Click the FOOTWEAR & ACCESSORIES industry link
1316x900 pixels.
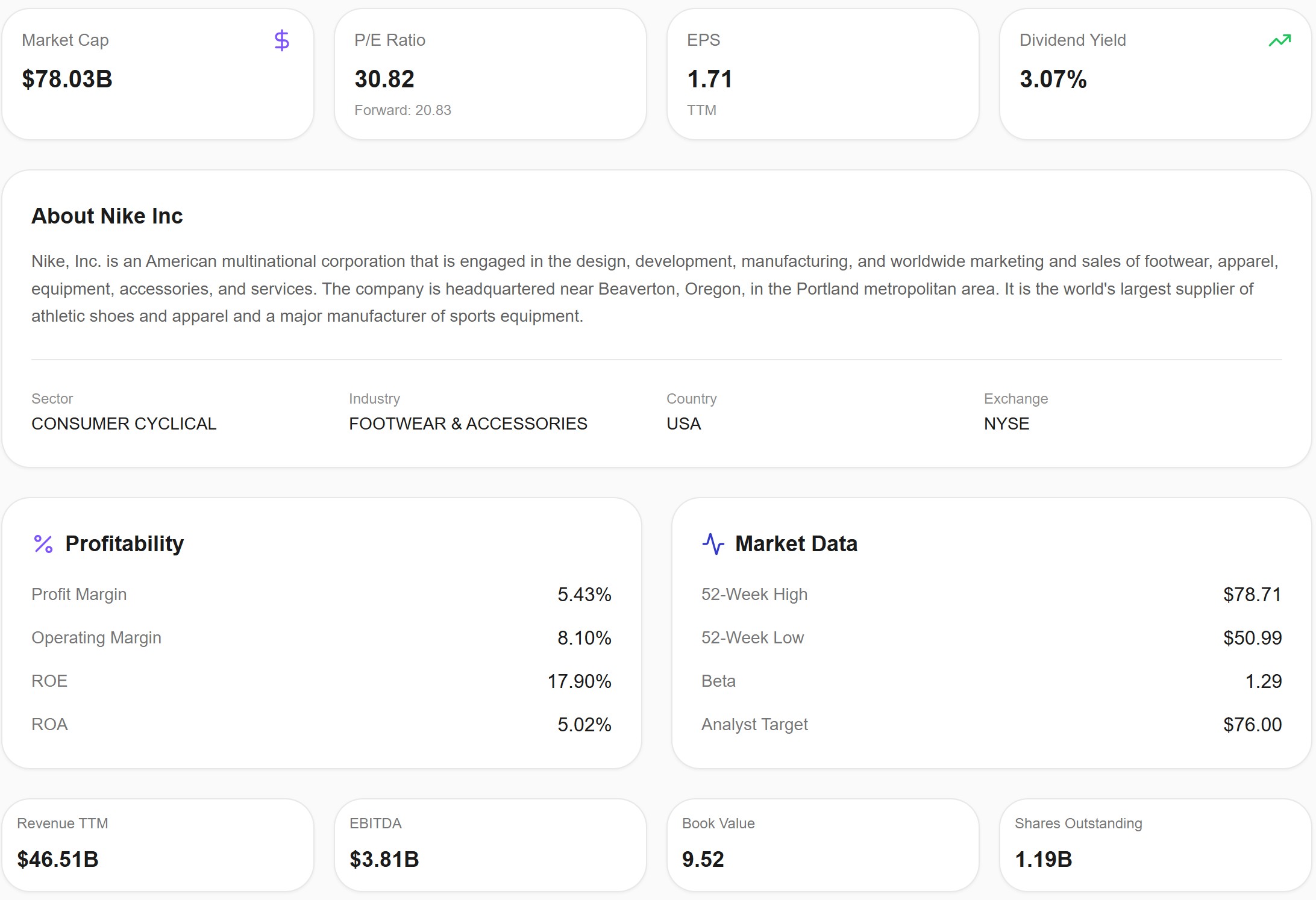468,423
